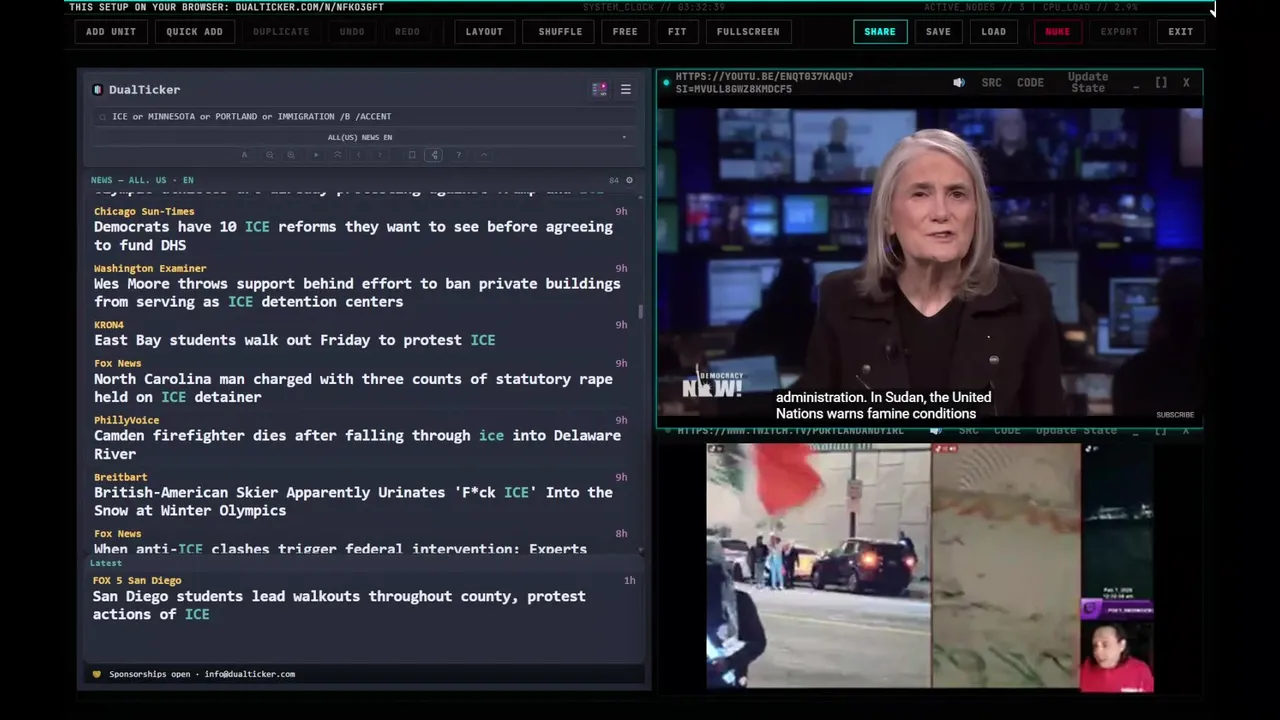This screenshot has height=720, width=1280.
Task: Close the YouTube video unit
Action: click(x=1186, y=83)
